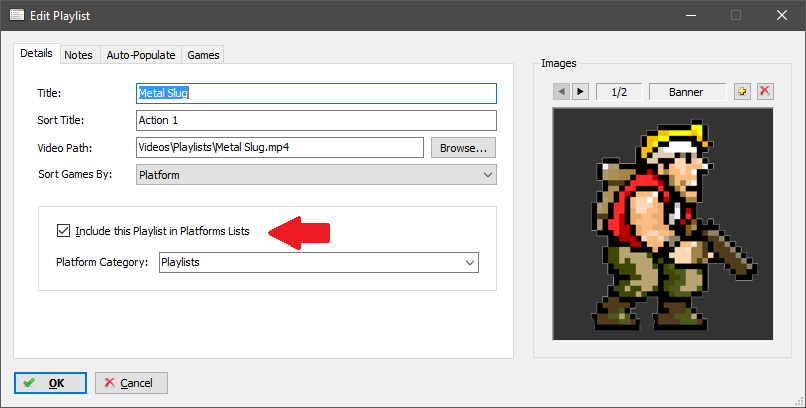The width and height of the screenshot is (806, 408).
Task: Click the Video Path text field
Action: tap(280, 147)
